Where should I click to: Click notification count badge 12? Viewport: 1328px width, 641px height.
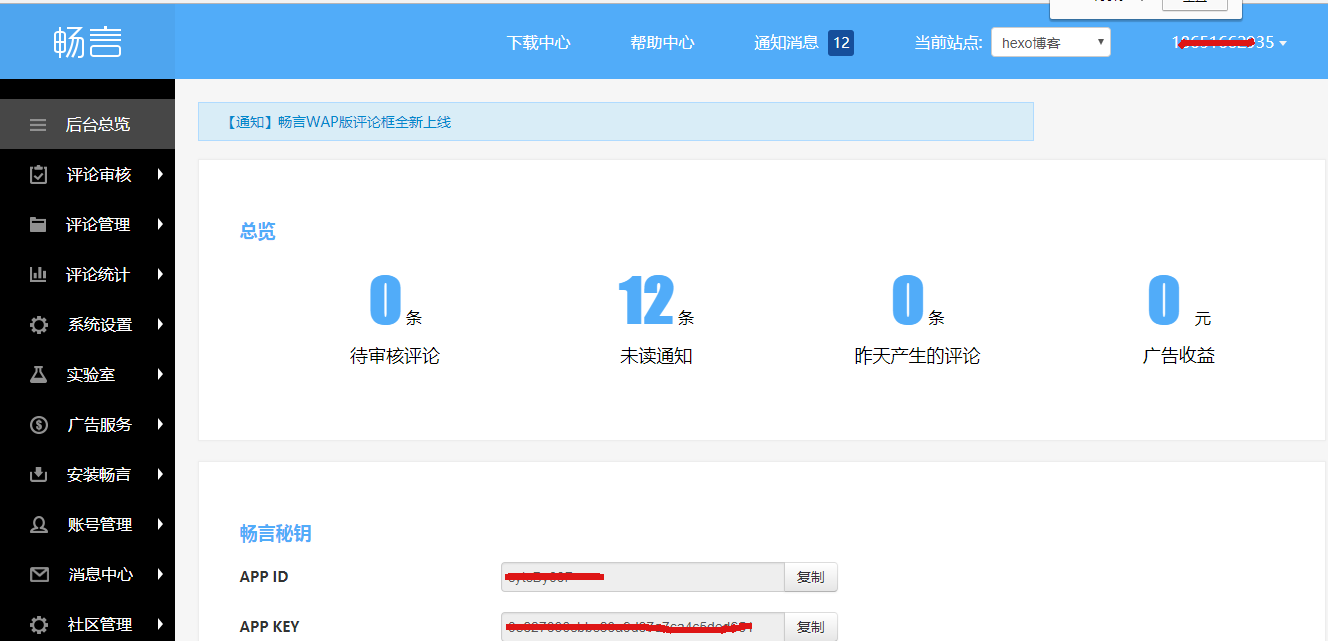tap(841, 43)
